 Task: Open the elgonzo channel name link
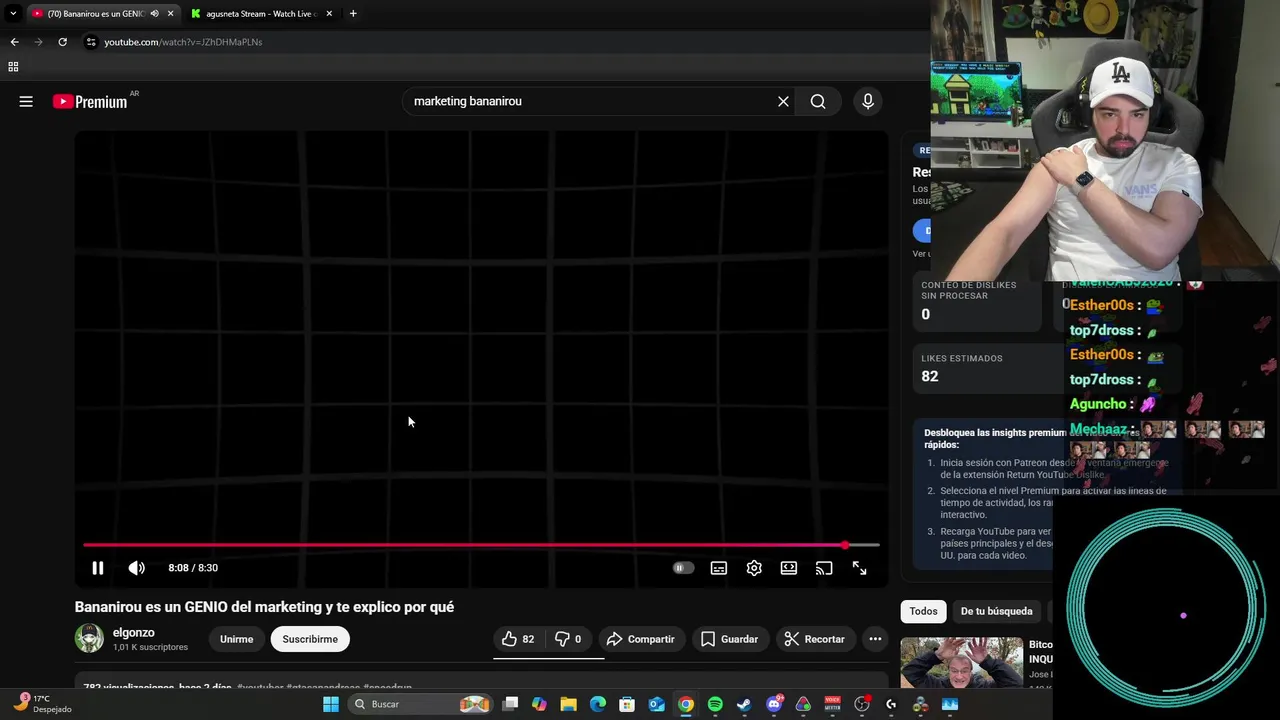[134, 632]
